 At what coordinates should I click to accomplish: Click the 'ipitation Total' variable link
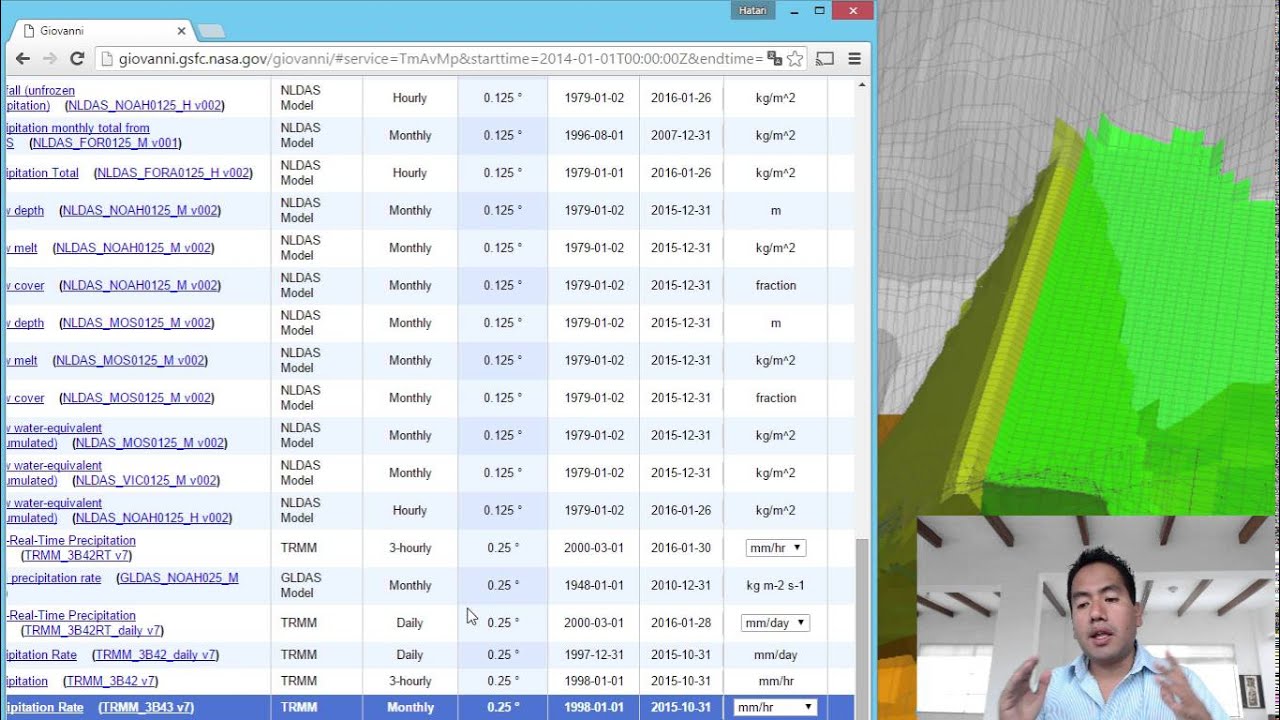click(x=42, y=173)
